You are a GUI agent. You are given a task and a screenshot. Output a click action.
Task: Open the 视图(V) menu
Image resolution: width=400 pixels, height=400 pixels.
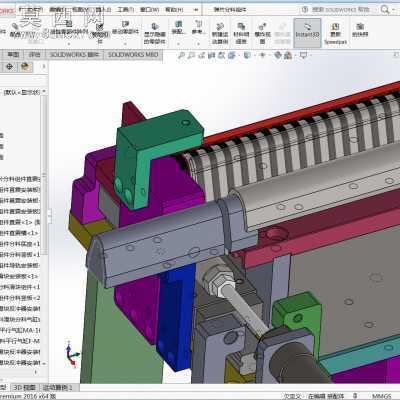click(x=80, y=10)
